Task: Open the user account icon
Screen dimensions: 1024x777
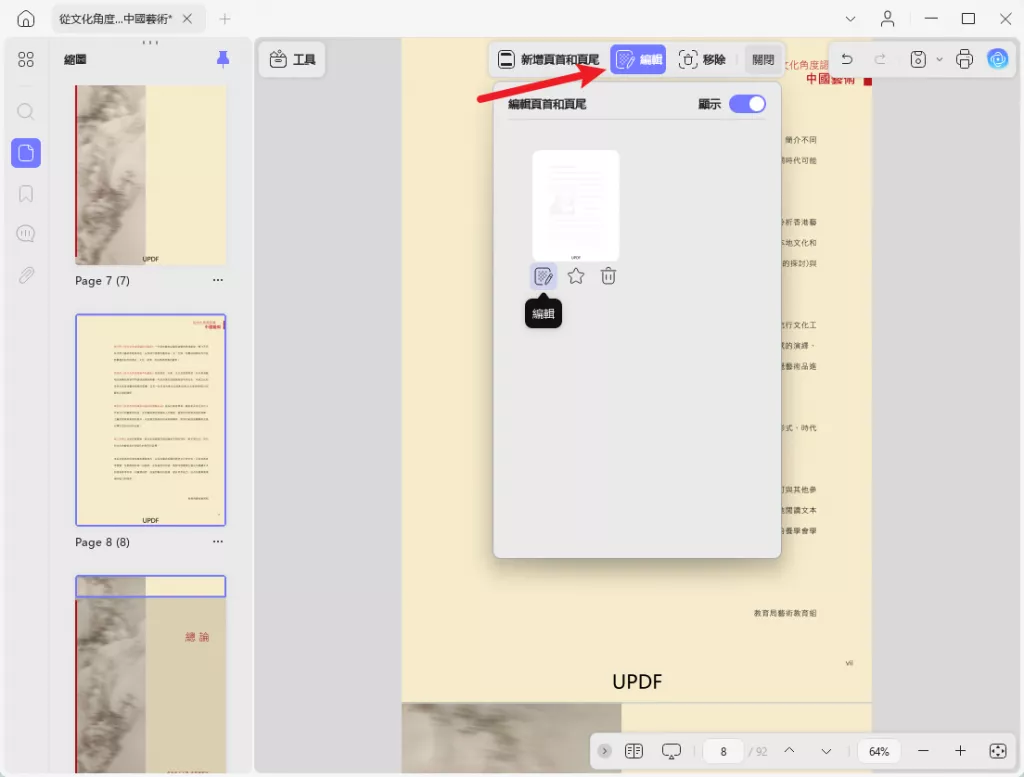Action: [887, 19]
